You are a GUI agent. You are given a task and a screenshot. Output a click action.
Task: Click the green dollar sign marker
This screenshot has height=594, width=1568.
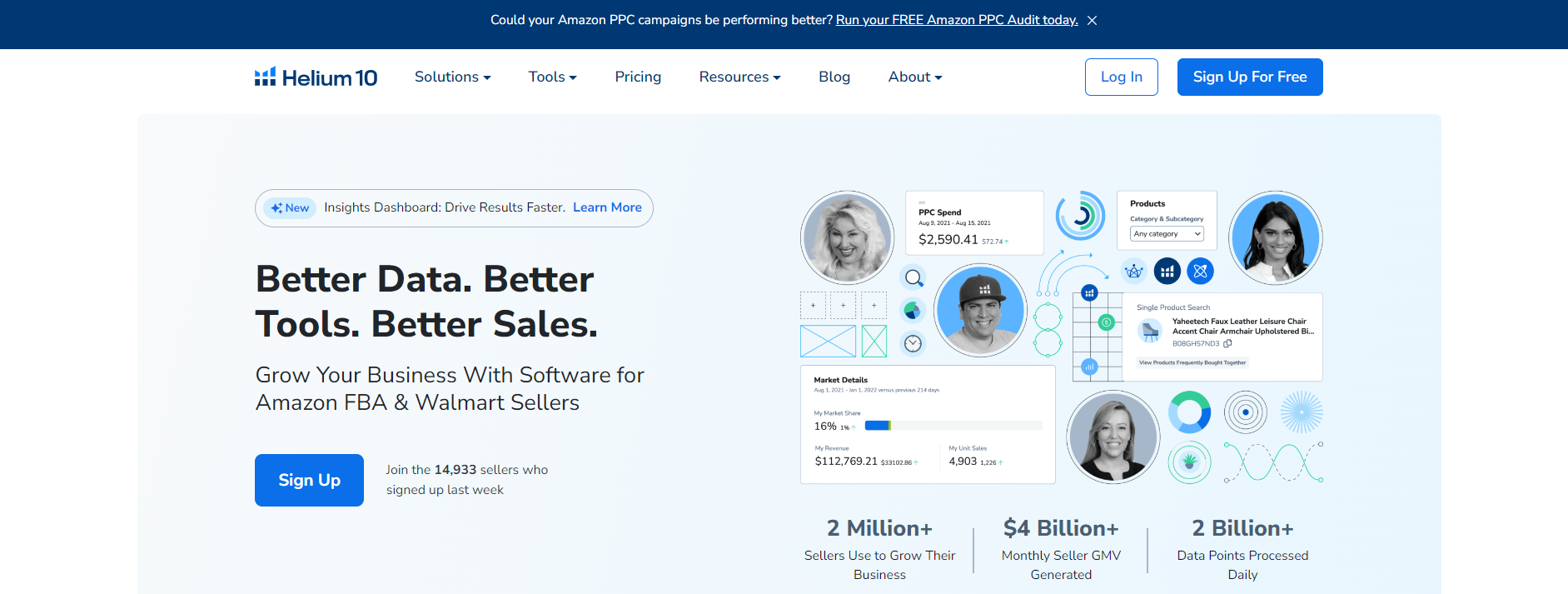point(1107,322)
